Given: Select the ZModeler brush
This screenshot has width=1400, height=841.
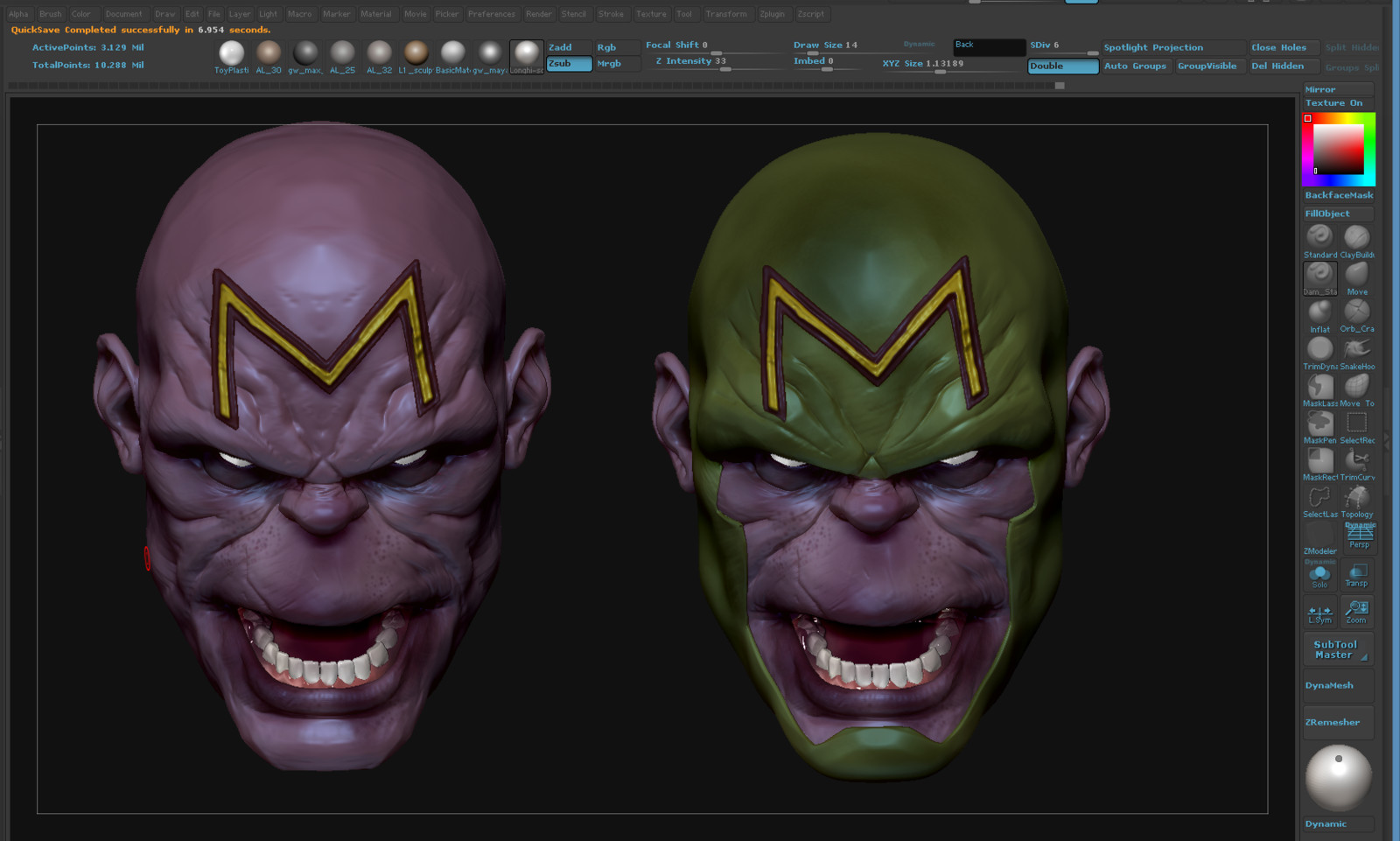Looking at the screenshot, I should [x=1319, y=538].
